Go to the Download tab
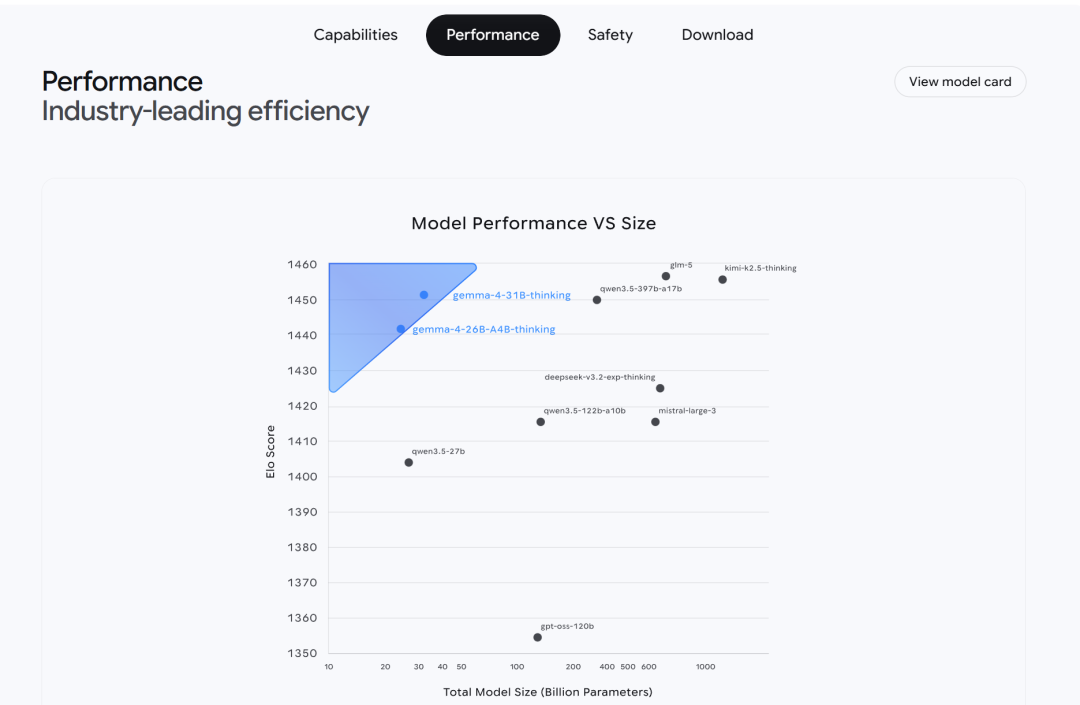This screenshot has height=705, width=1080. (717, 35)
